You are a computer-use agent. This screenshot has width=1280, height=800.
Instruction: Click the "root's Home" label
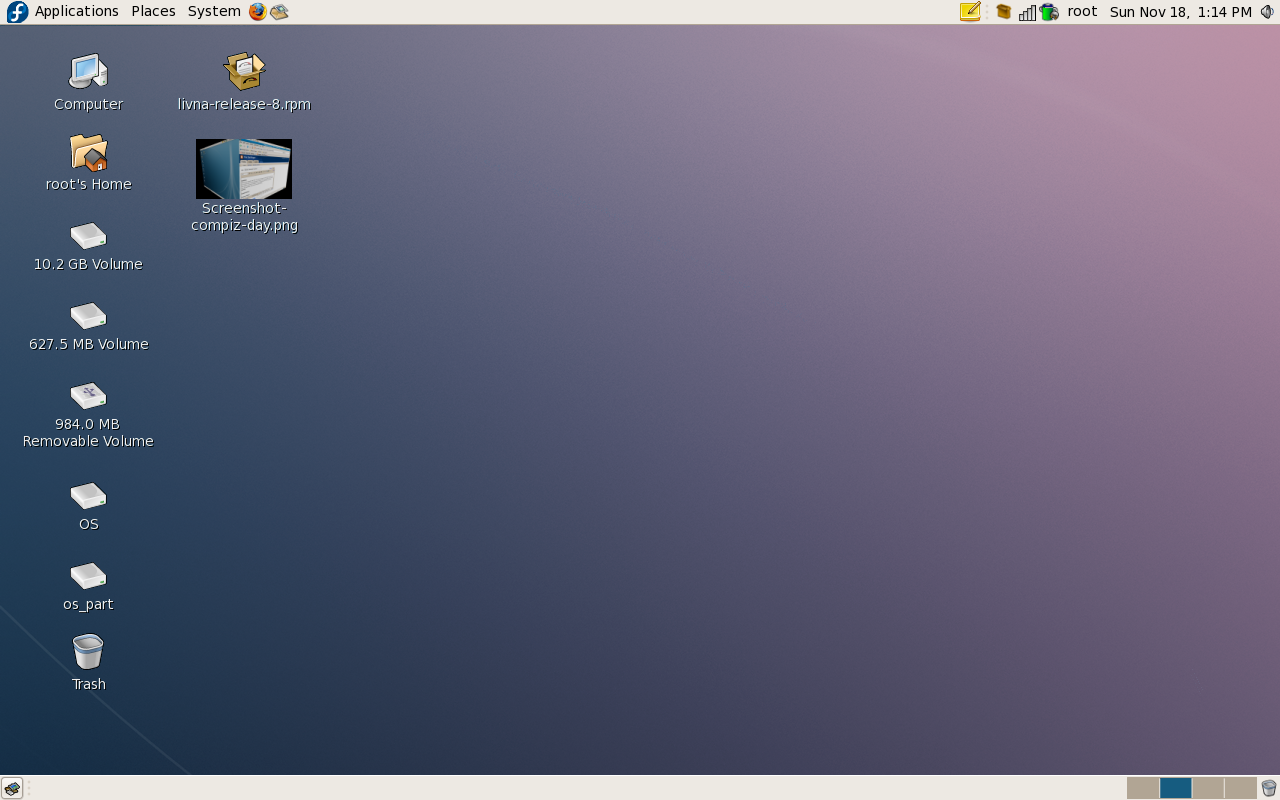(x=88, y=184)
